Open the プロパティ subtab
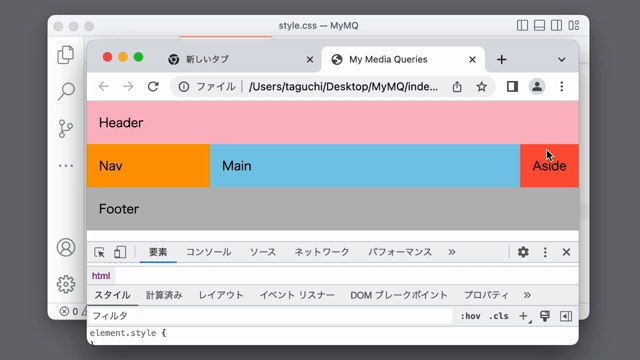640x360 pixels. 486,295
